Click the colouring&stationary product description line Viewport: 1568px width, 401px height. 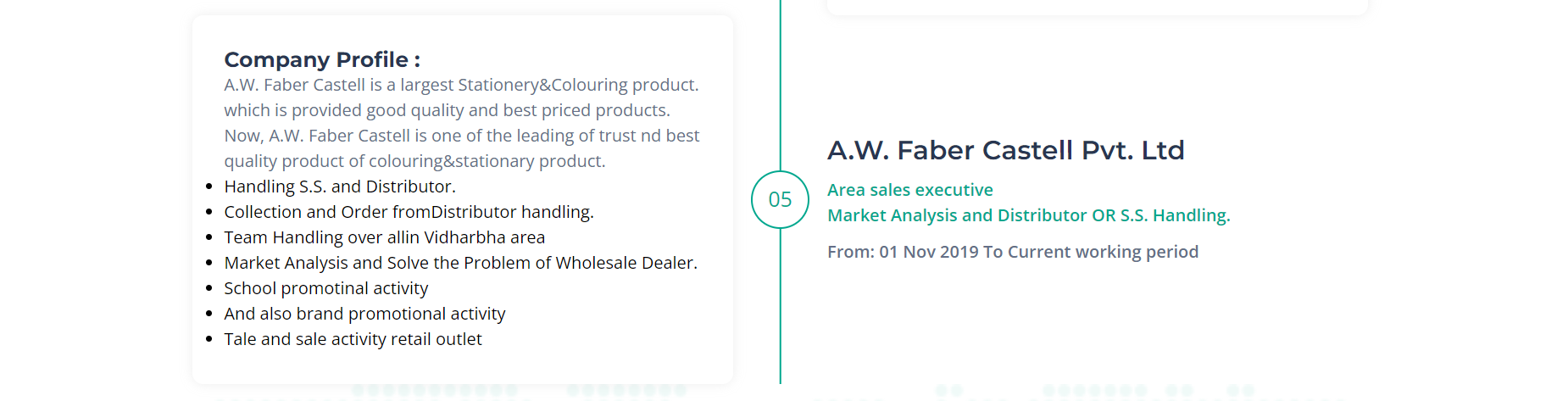point(414,161)
